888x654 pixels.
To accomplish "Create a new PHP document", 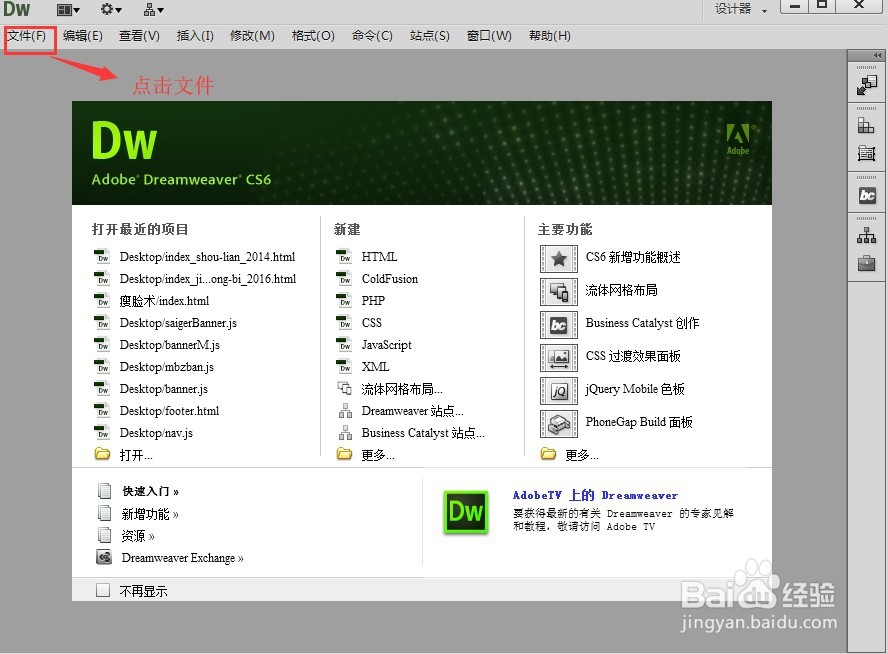I will 373,301.
